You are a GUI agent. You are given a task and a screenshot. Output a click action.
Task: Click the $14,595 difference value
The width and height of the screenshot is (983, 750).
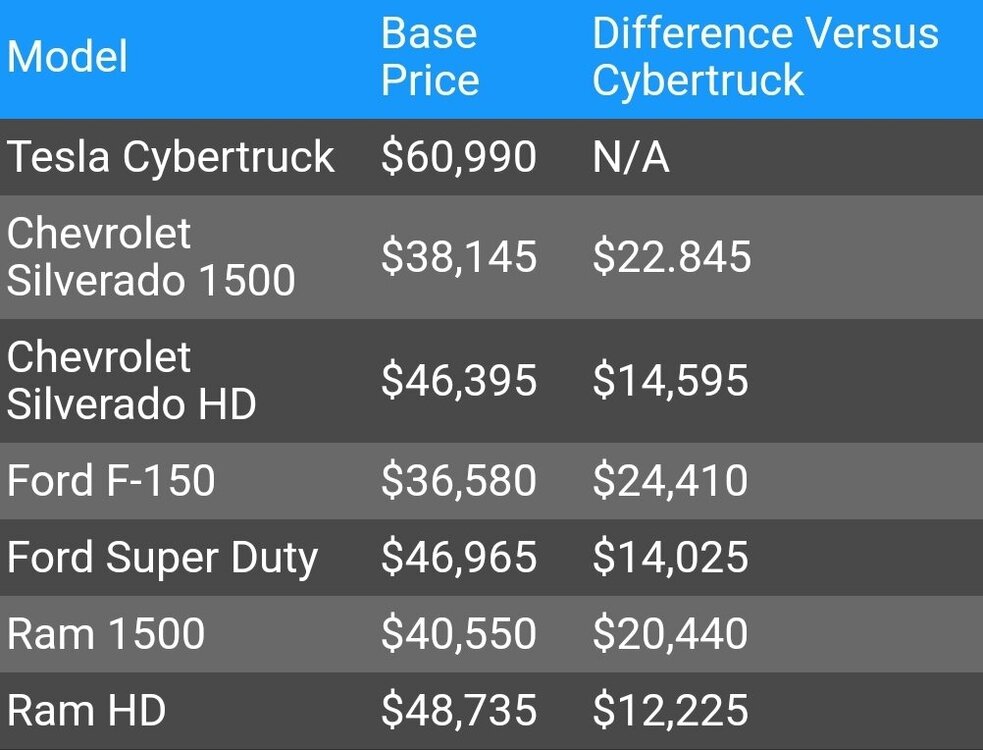[670, 381]
